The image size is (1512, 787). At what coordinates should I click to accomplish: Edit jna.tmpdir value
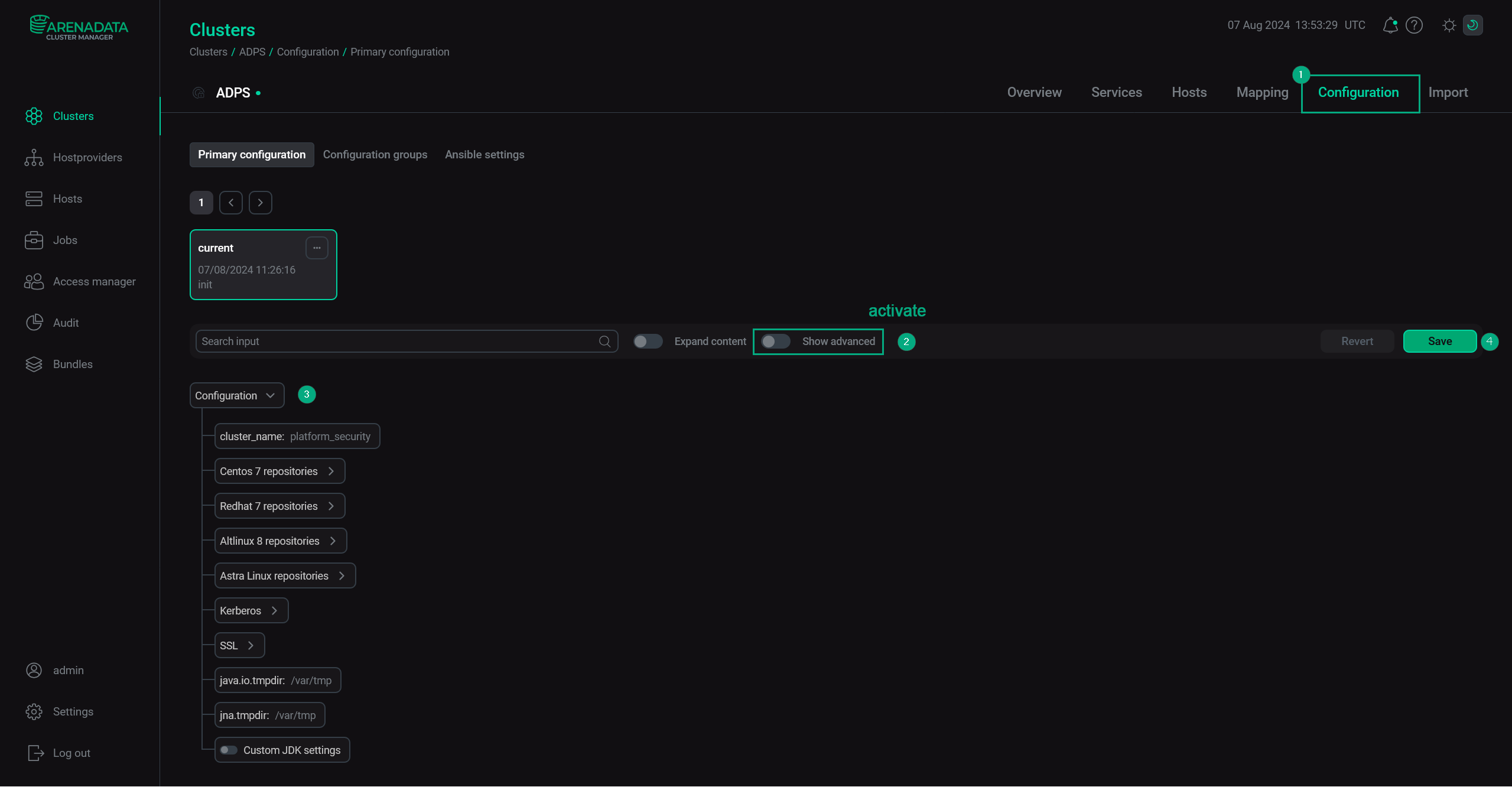point(270,715)
